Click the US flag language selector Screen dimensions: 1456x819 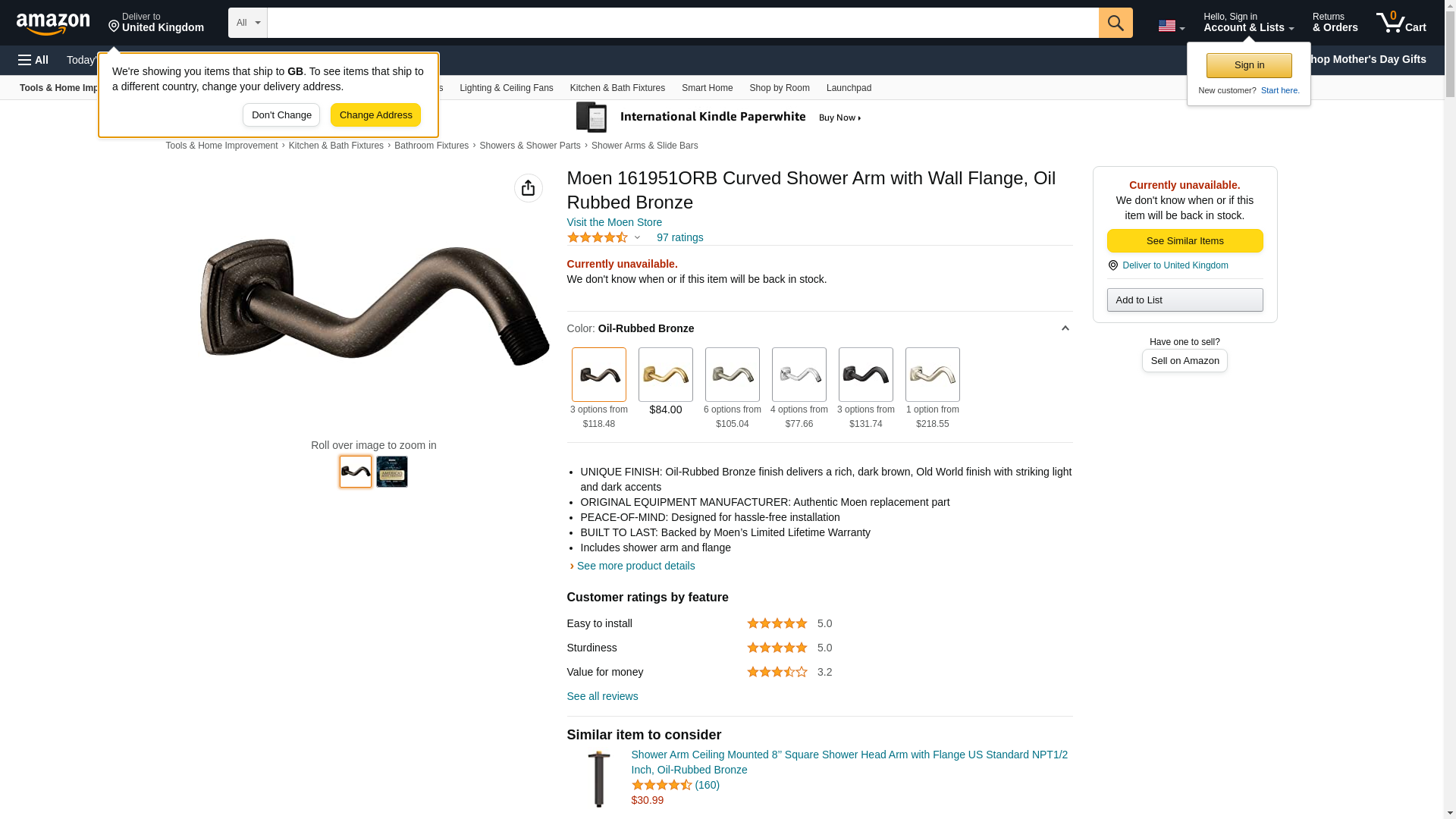1172,26
